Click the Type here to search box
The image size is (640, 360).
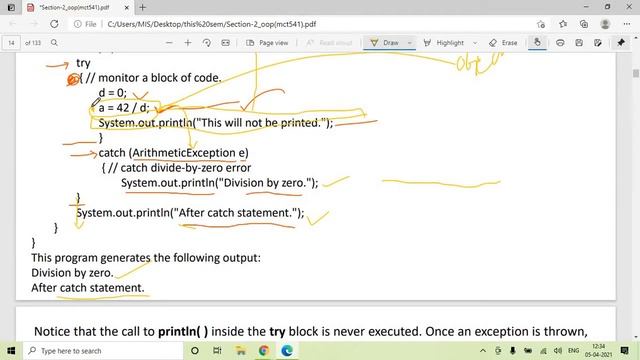coord(103,351)
